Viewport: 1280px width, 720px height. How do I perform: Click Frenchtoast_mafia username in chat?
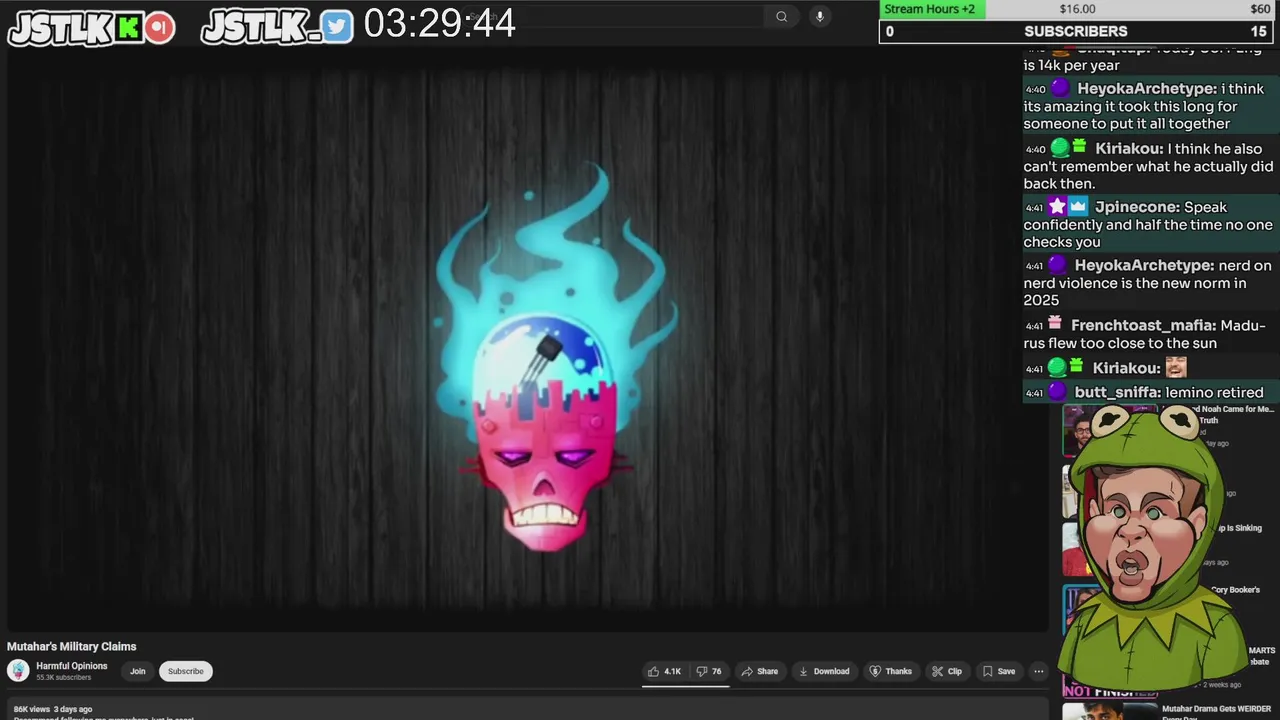point(1143,325)
